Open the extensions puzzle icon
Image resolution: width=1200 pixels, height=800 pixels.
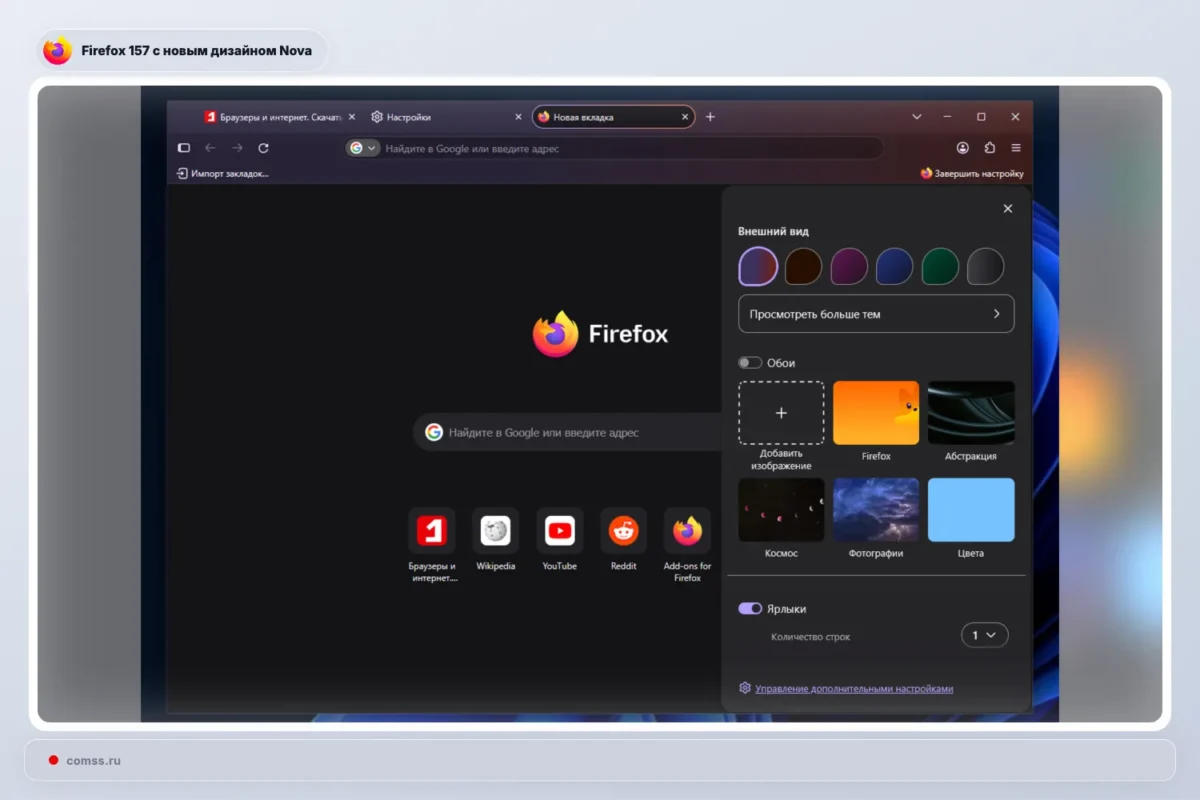(x=989, y=148)
